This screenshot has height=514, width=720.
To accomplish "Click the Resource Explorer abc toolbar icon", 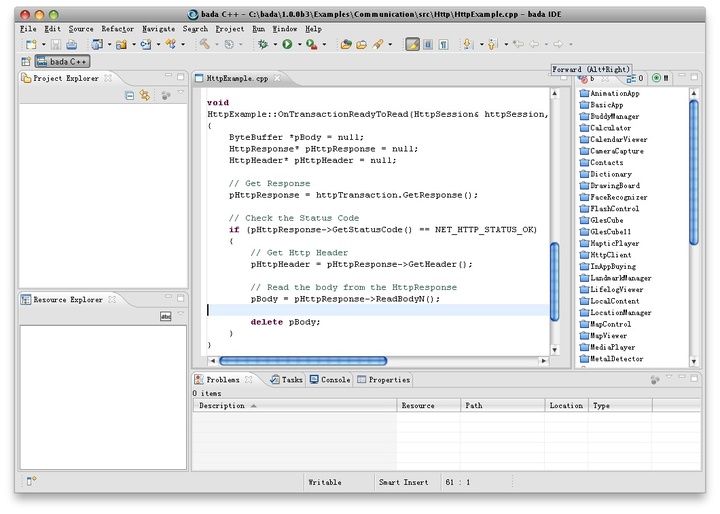I will click(x=166, y=316).
